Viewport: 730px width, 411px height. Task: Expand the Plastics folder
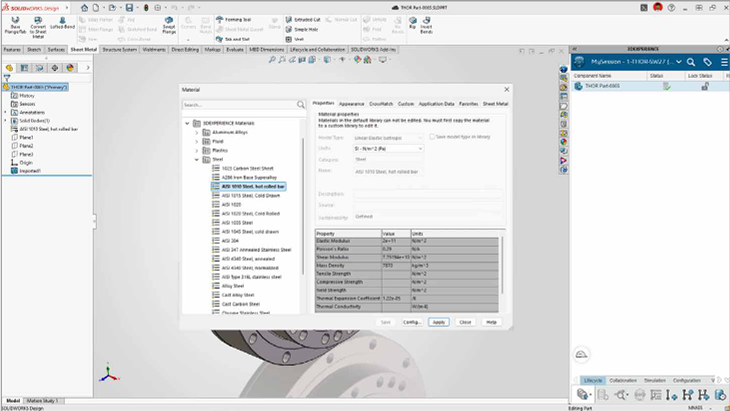196,150
